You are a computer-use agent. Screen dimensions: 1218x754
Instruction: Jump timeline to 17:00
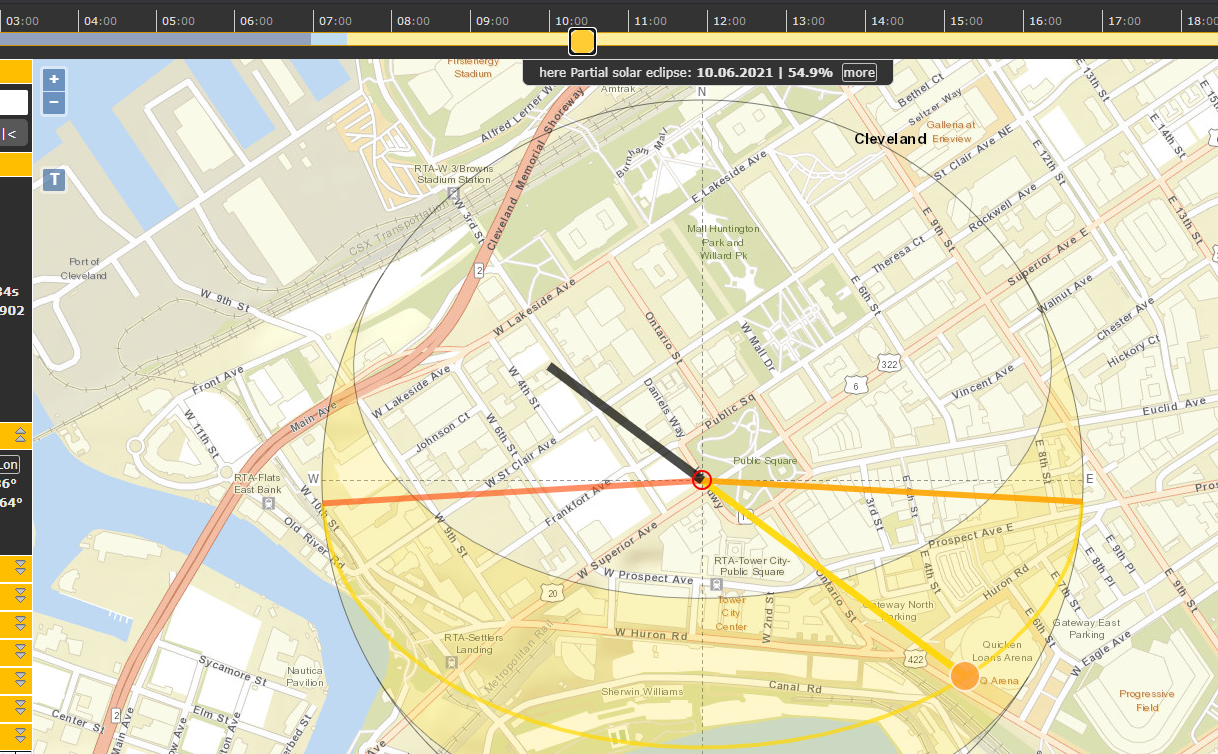point(1125,20)
